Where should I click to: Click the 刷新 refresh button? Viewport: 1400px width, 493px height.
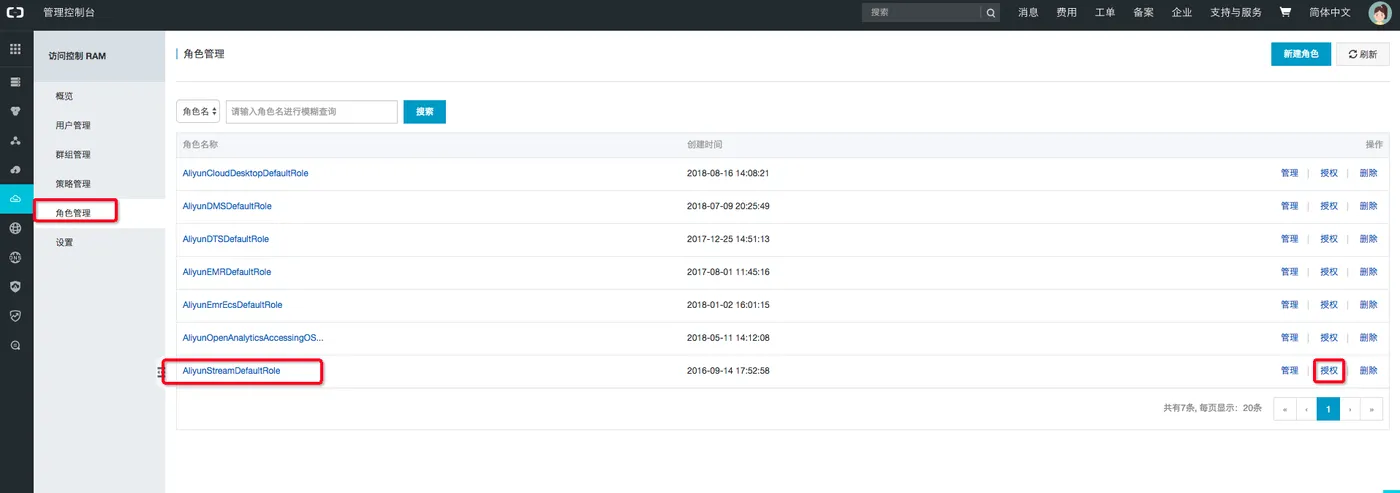tap(1363, 54)
